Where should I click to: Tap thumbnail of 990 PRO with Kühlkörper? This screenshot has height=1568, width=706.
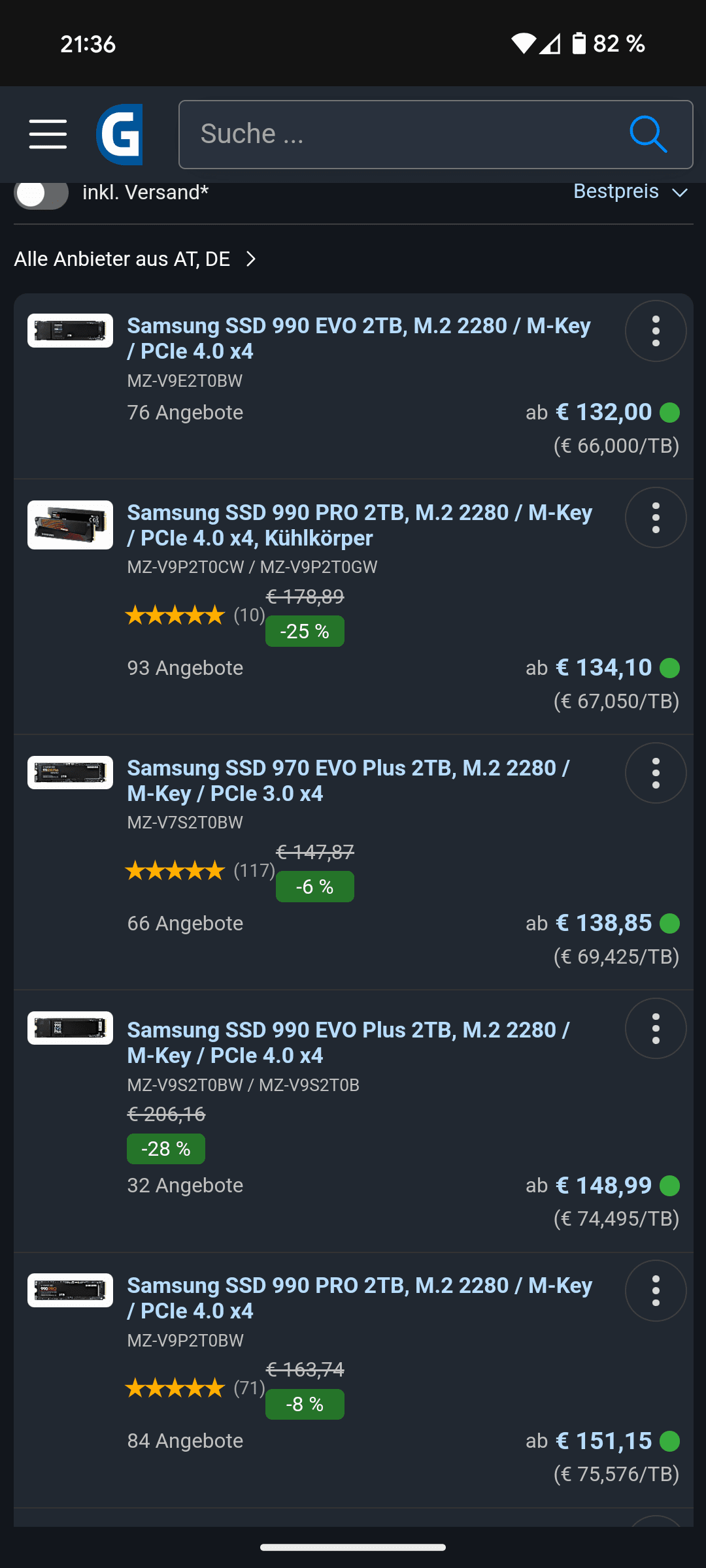coord(70,525)
